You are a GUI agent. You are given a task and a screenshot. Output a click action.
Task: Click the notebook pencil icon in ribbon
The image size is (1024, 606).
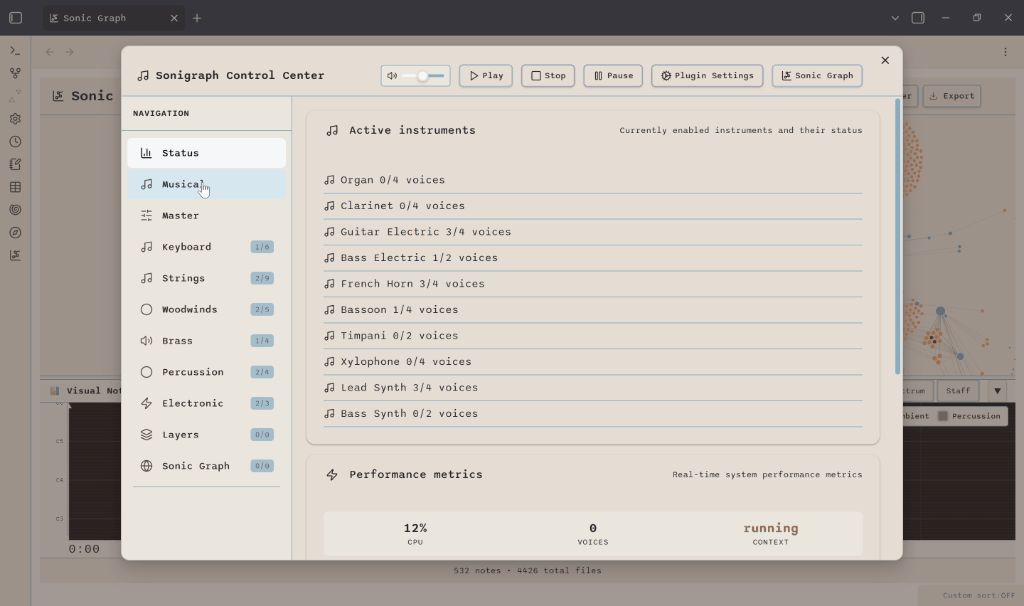(x=15, y=165)
